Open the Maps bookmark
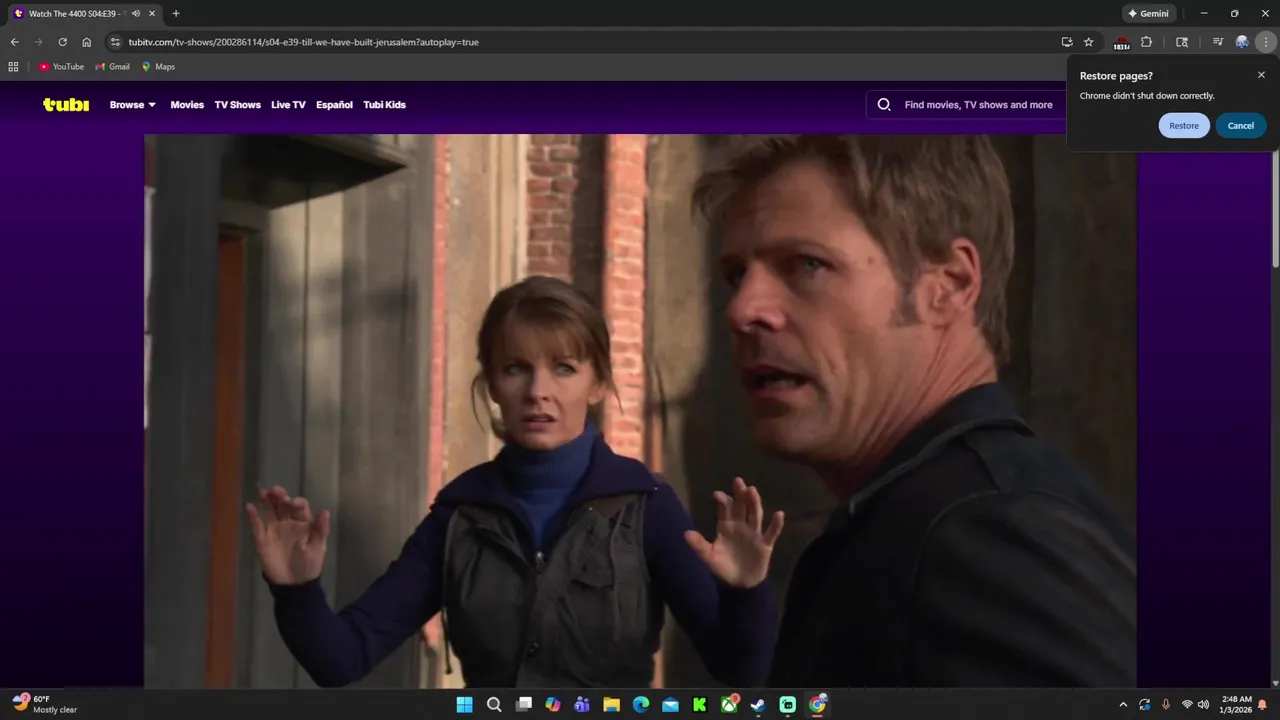The height and width of the screenshot is (720, 1280). pyautogui.click(x=158, y=66)
